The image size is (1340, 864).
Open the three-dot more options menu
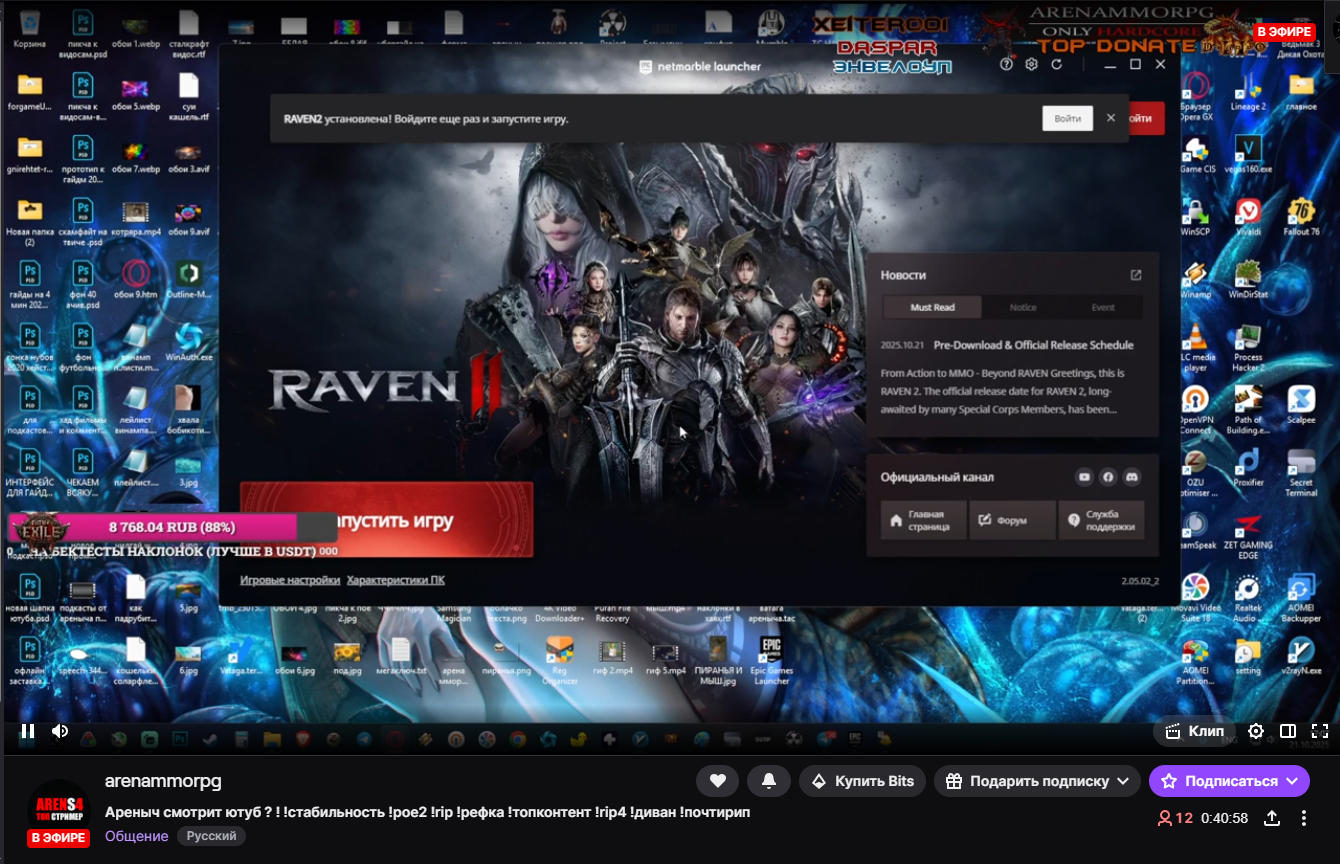pyautogui.click(x=1304, y=818)
